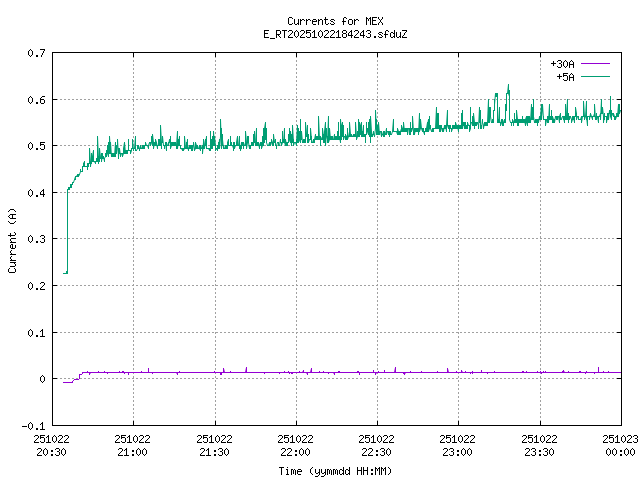Screen dimensions: 640x480
Task: Click the +30A legend label
Action: 562,63
